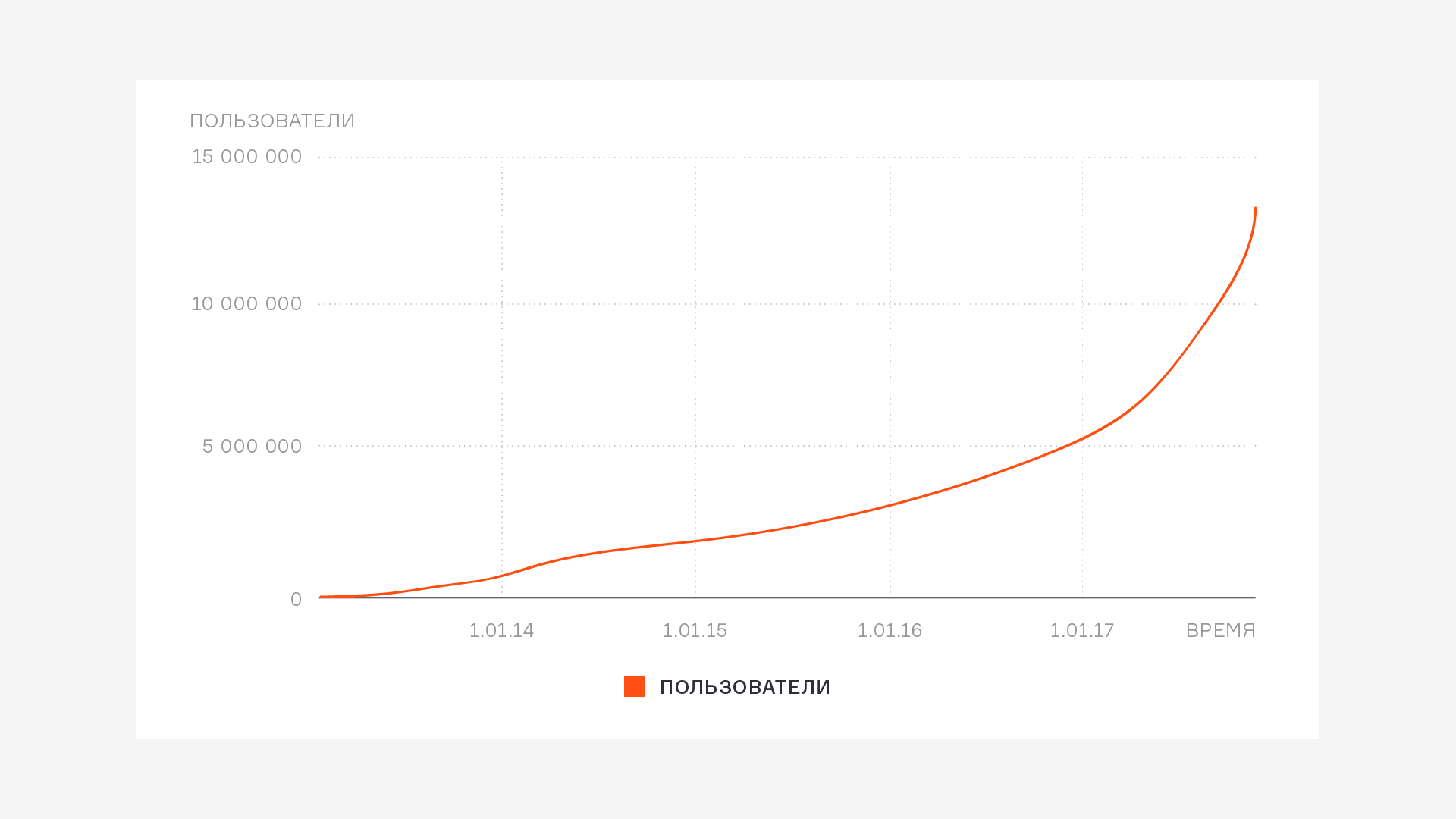Select the 1.01.14 date label

[x=501, y=631]
